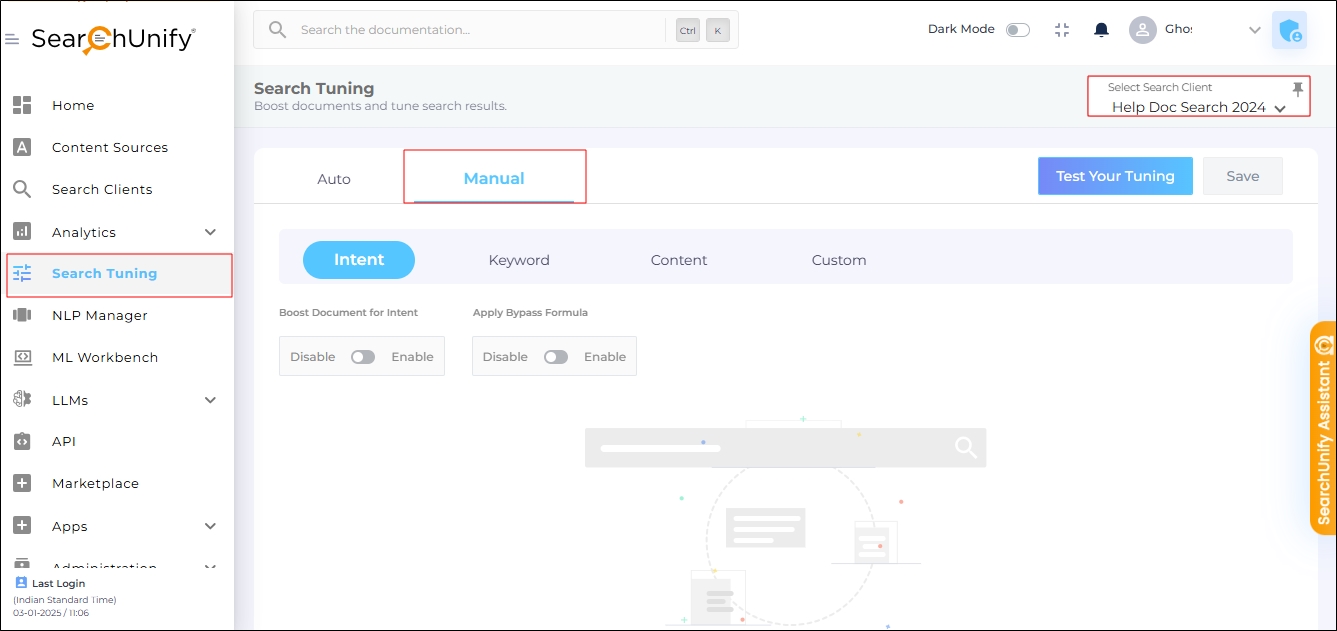The image size is (1337, 631).
Task: Open ML Workbench in sidebar
Action: (104, 358)
